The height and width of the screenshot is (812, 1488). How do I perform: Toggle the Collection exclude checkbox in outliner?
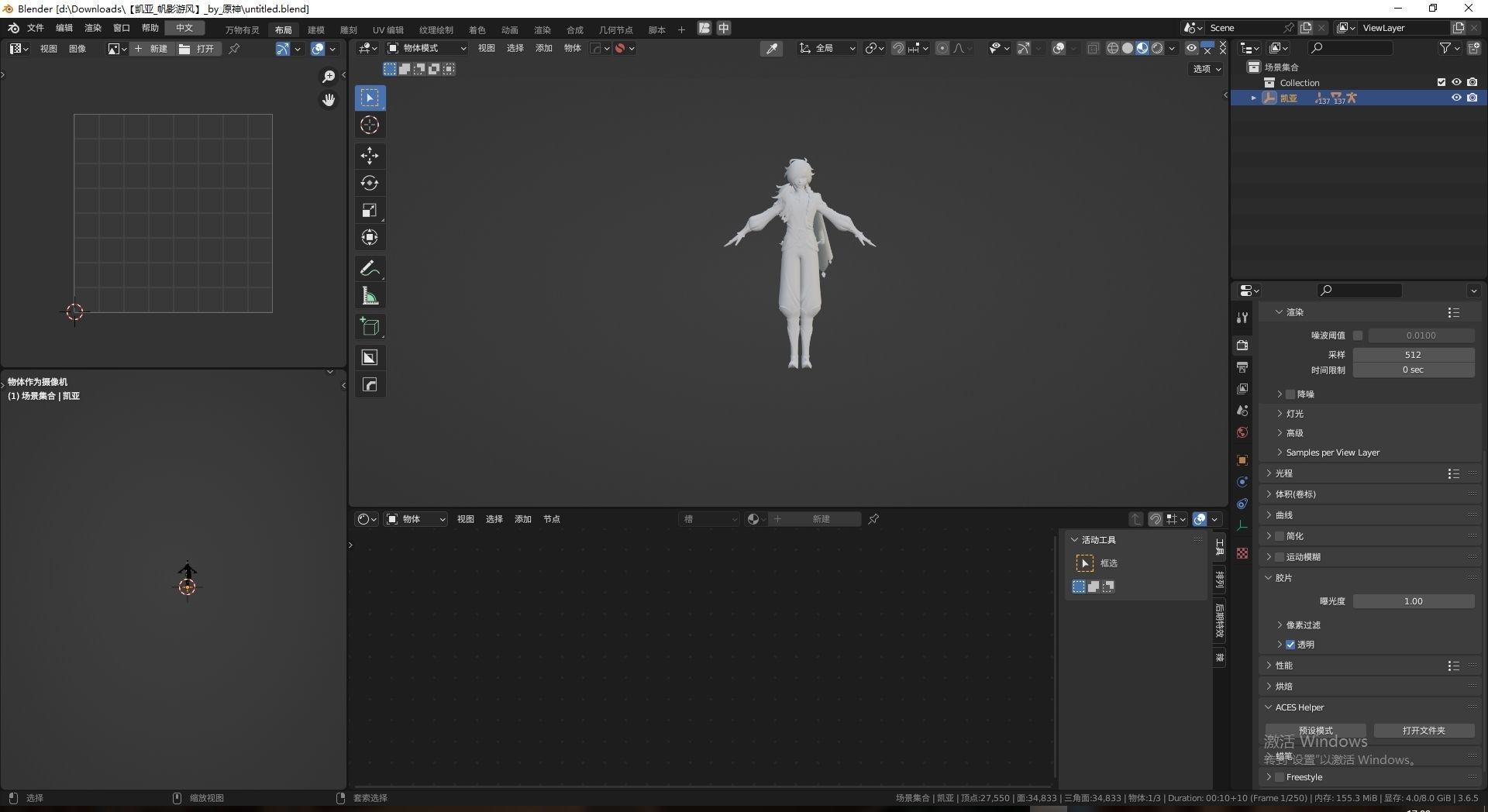click(1441, 82)
